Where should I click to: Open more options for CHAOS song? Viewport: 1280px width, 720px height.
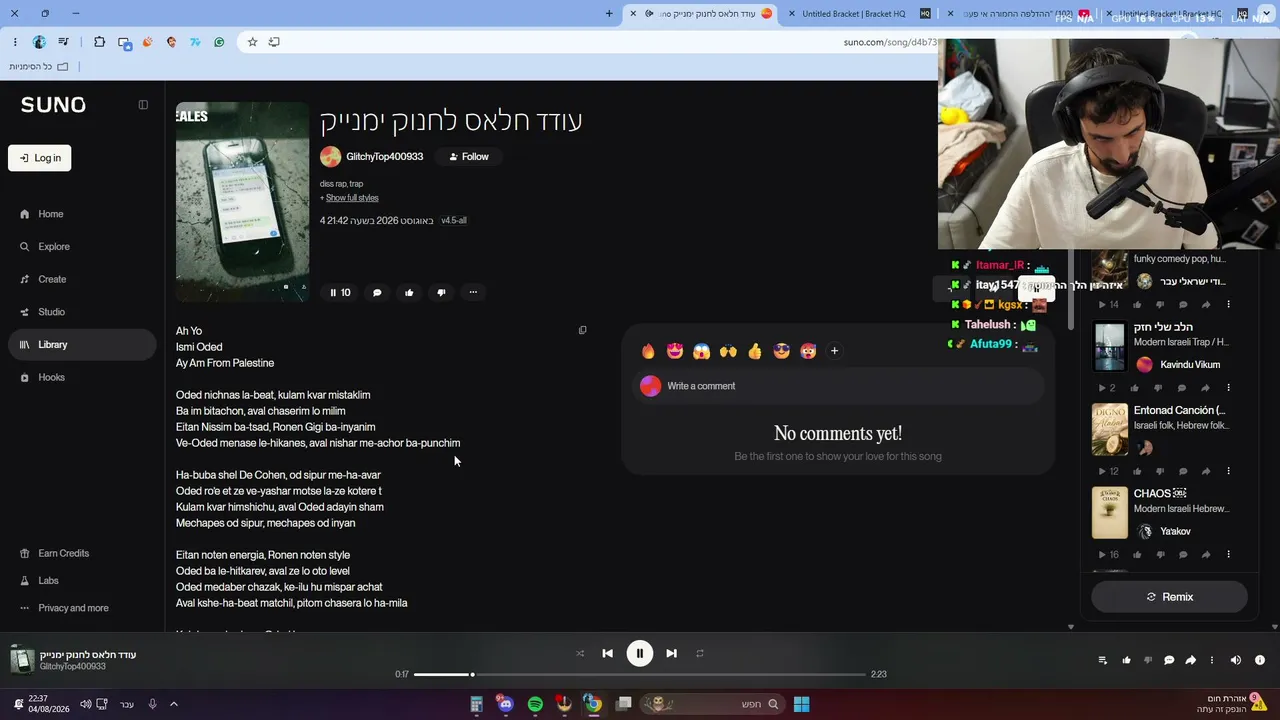(1229, 555)
